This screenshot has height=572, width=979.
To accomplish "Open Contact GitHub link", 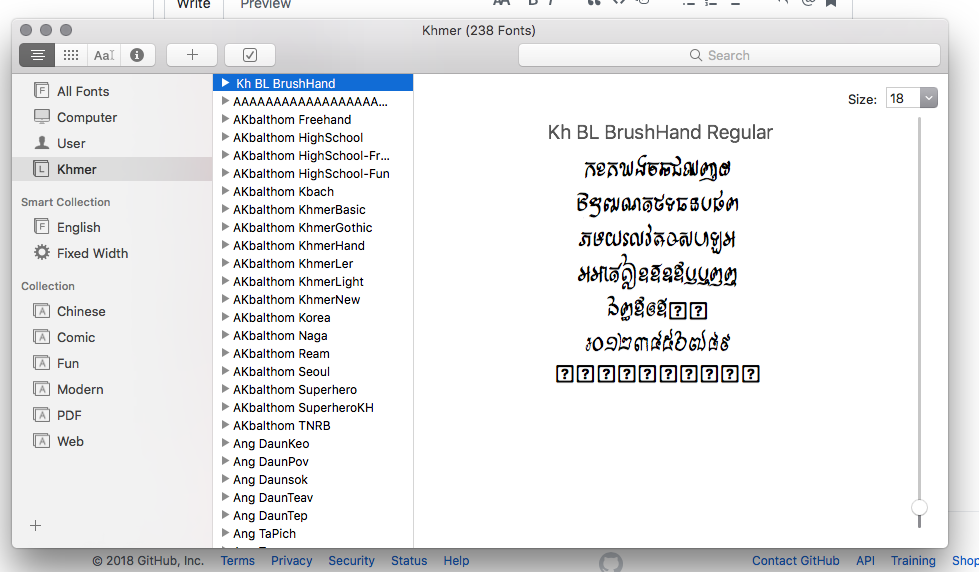I will (x=795, y=561).
